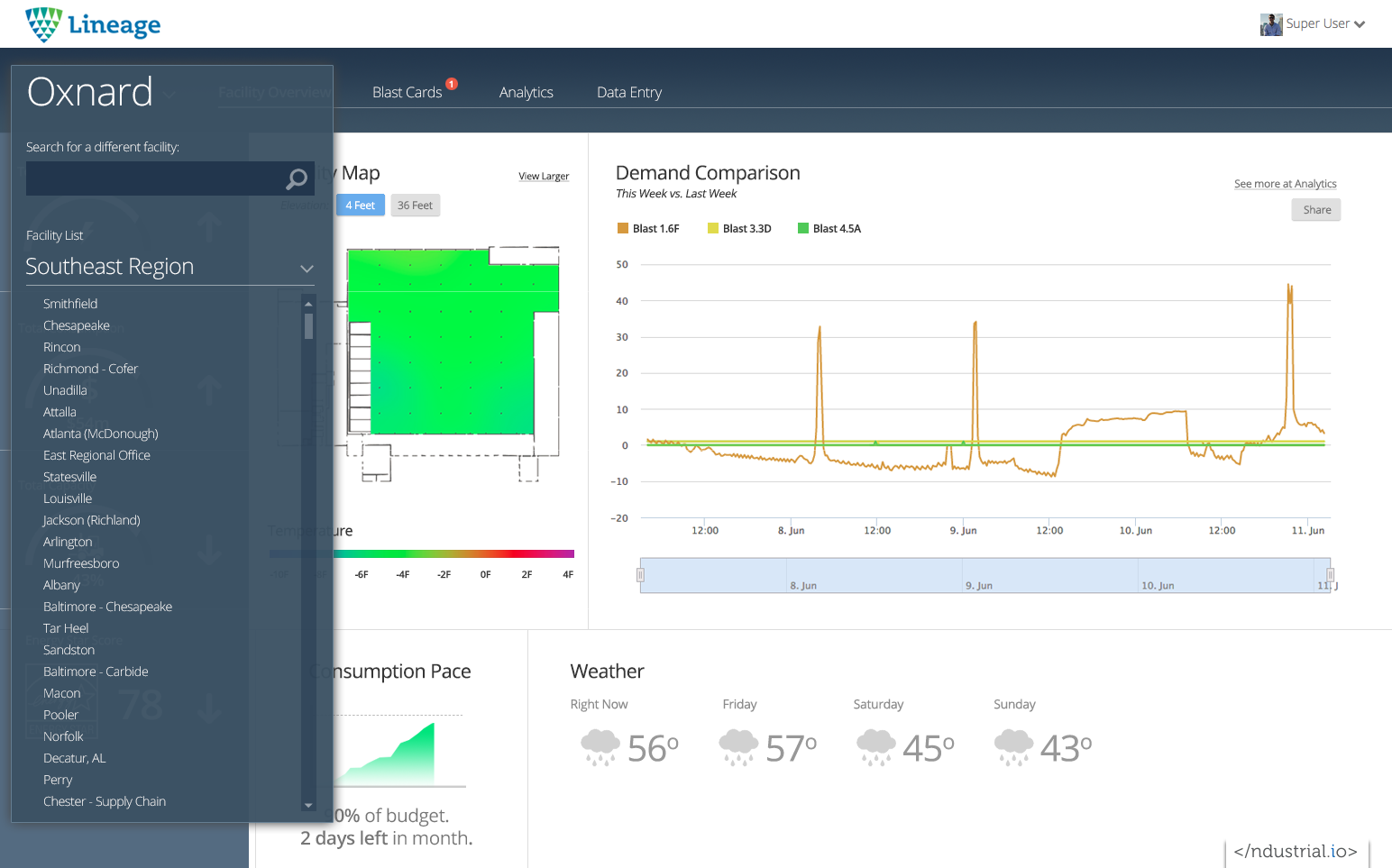Click Sunday's rain cloud weather icon
This screenshot has height=868, width=1392.
pos(1013,747)
